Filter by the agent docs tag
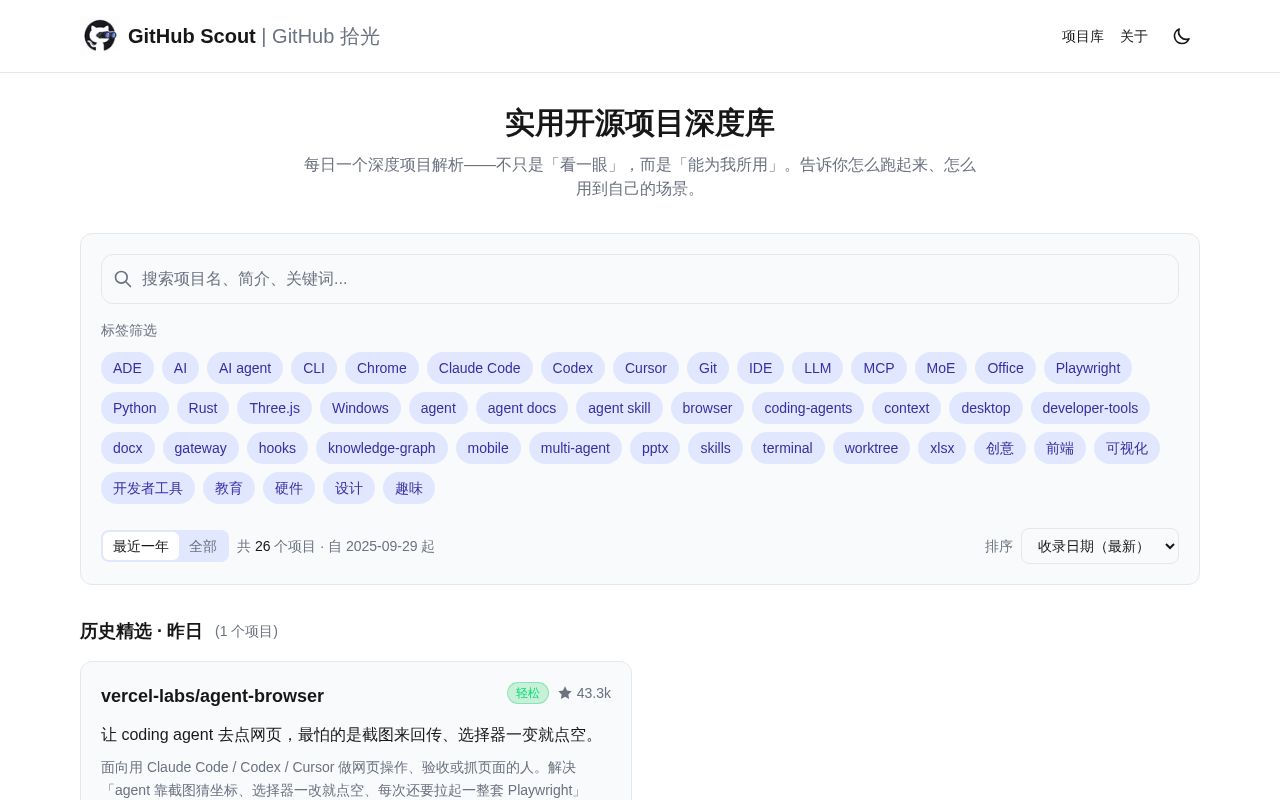Viewport: 1280px width, 800px height. pos(522,408)
